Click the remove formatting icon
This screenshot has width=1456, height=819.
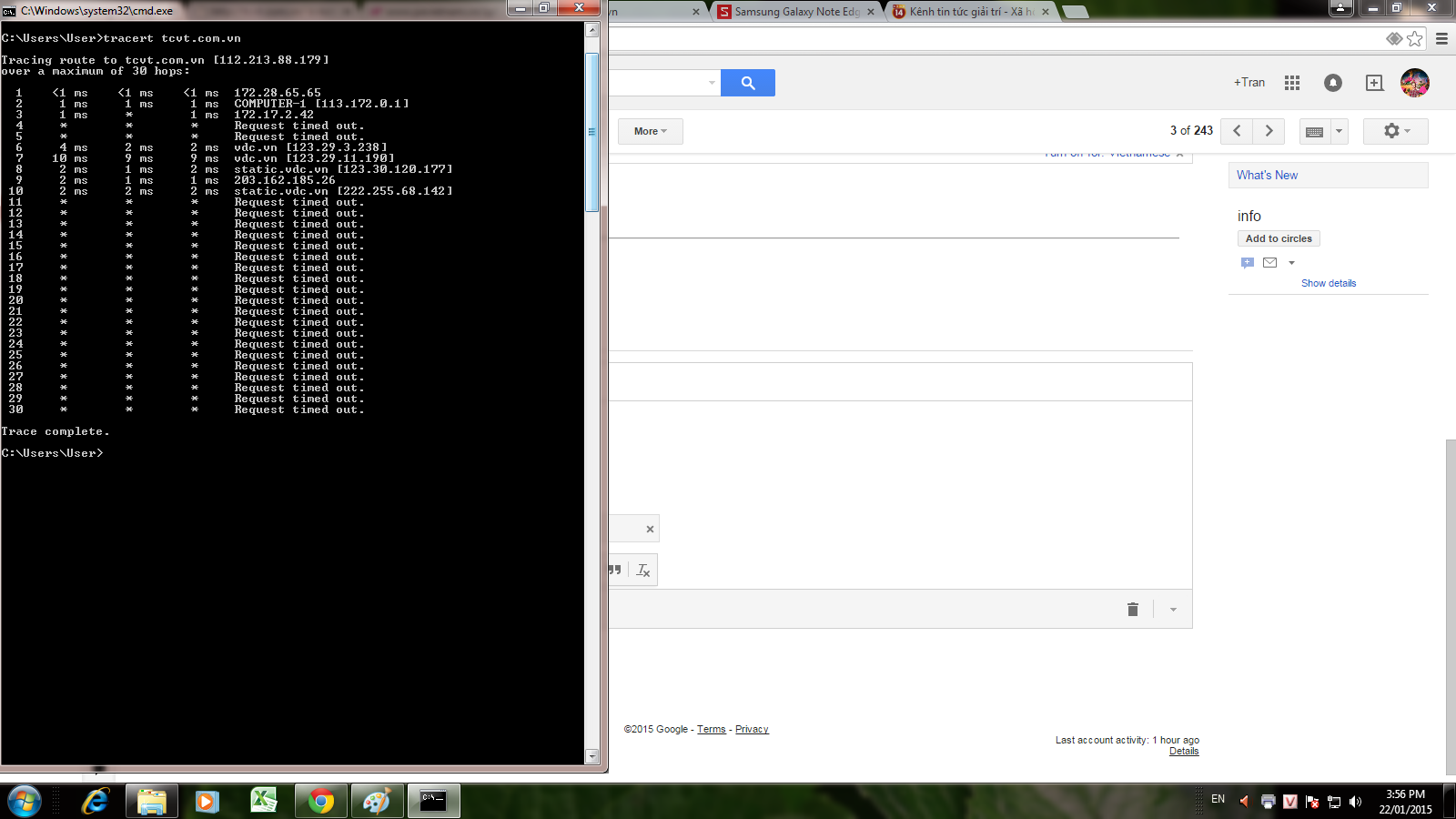(x=643, y=570)
